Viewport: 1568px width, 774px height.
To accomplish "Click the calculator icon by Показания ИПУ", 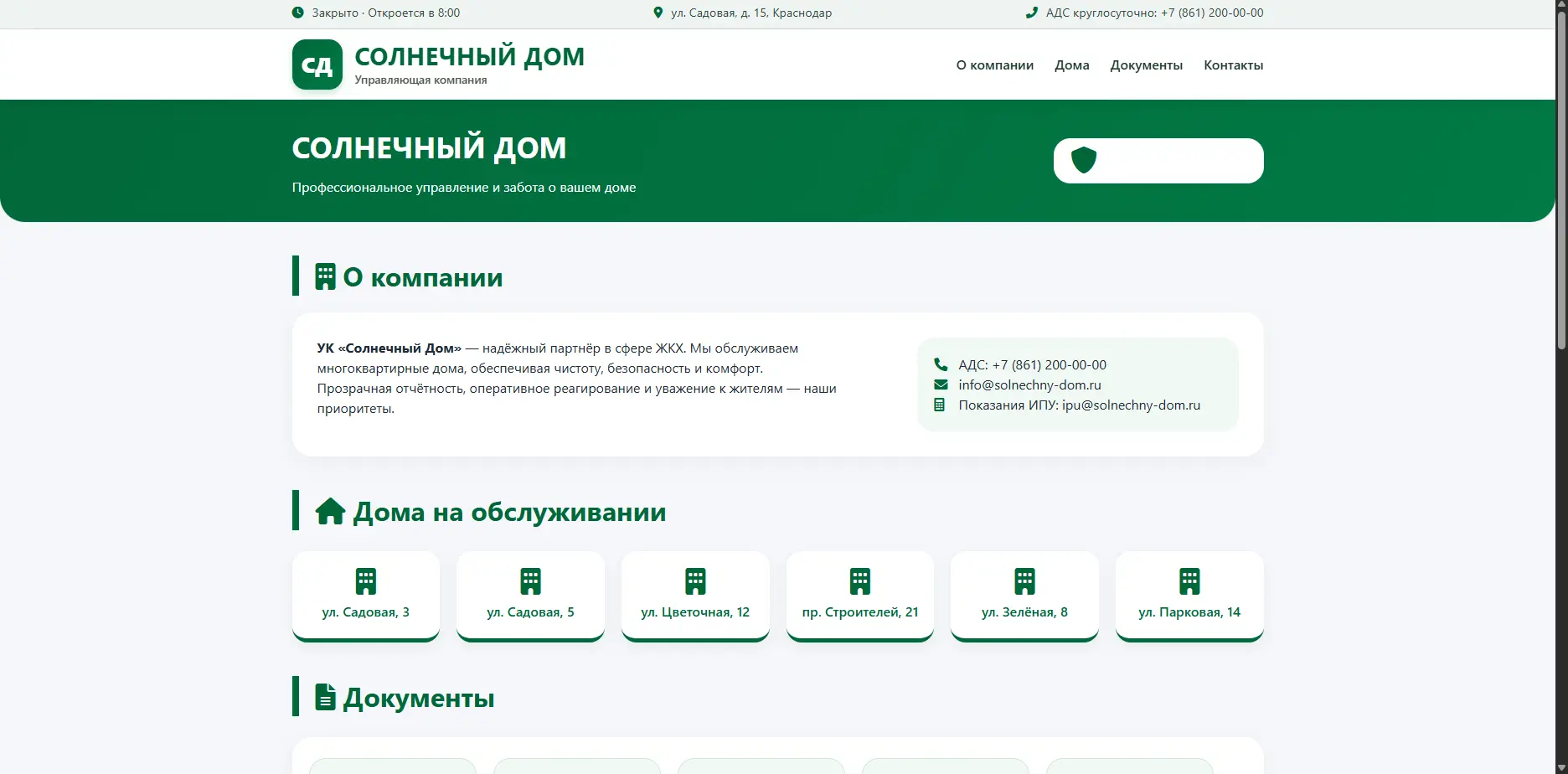I will pyautogui.click(x=940, y=405).
